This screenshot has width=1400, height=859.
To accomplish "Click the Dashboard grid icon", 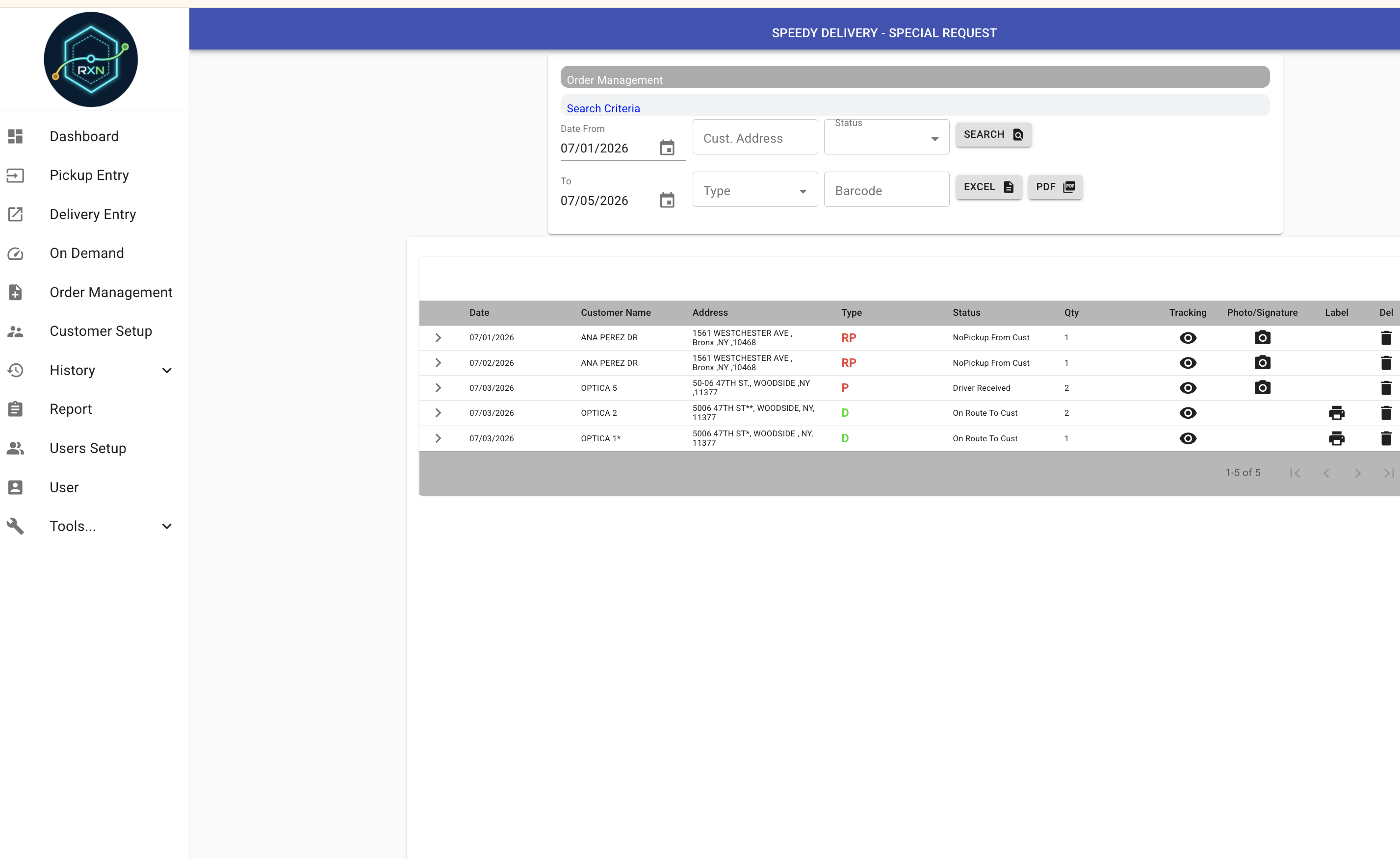I will click(x=15, y=136).
